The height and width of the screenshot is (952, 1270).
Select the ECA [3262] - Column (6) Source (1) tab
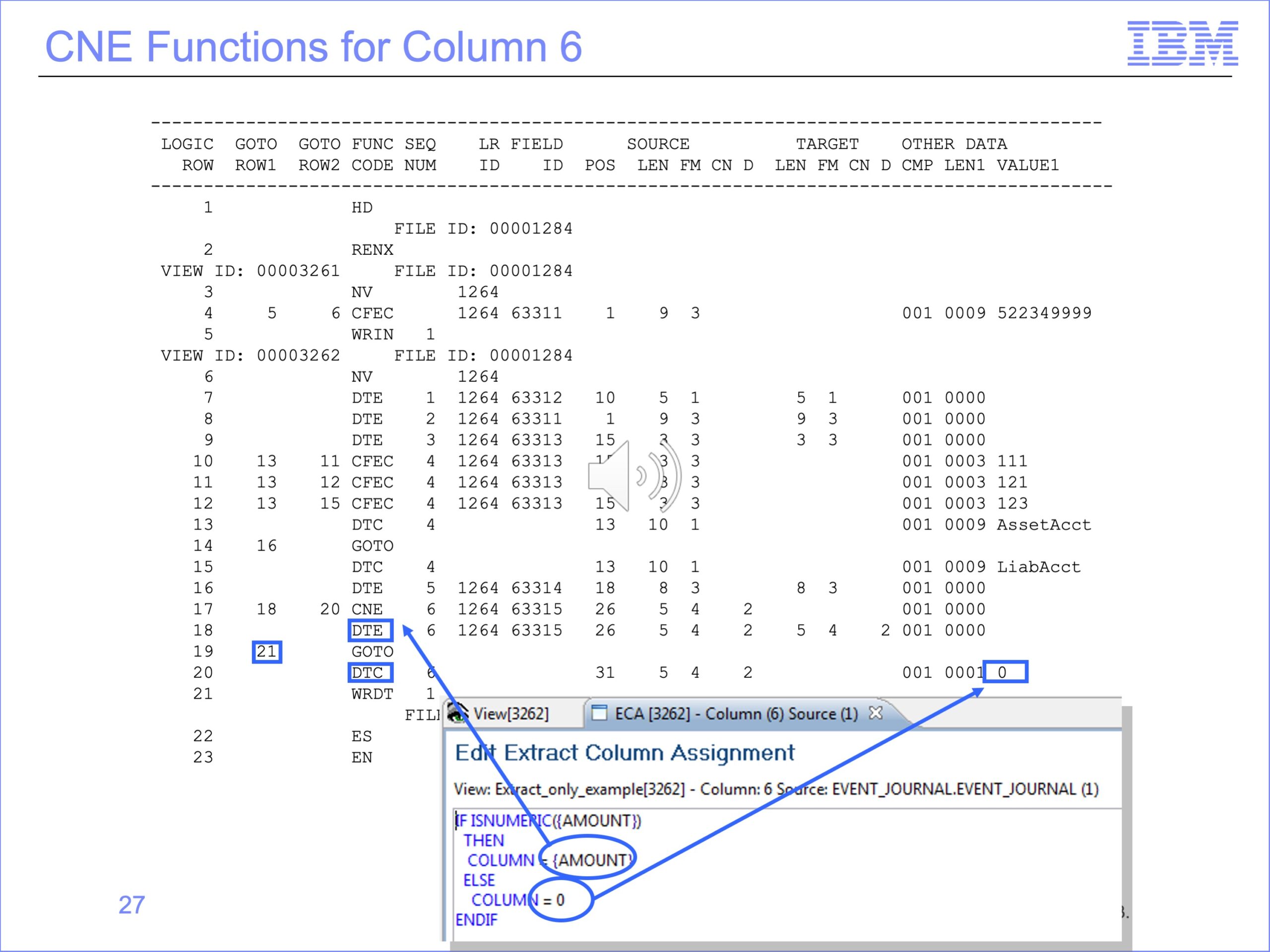pyautogui.click(x=736, y=714)
